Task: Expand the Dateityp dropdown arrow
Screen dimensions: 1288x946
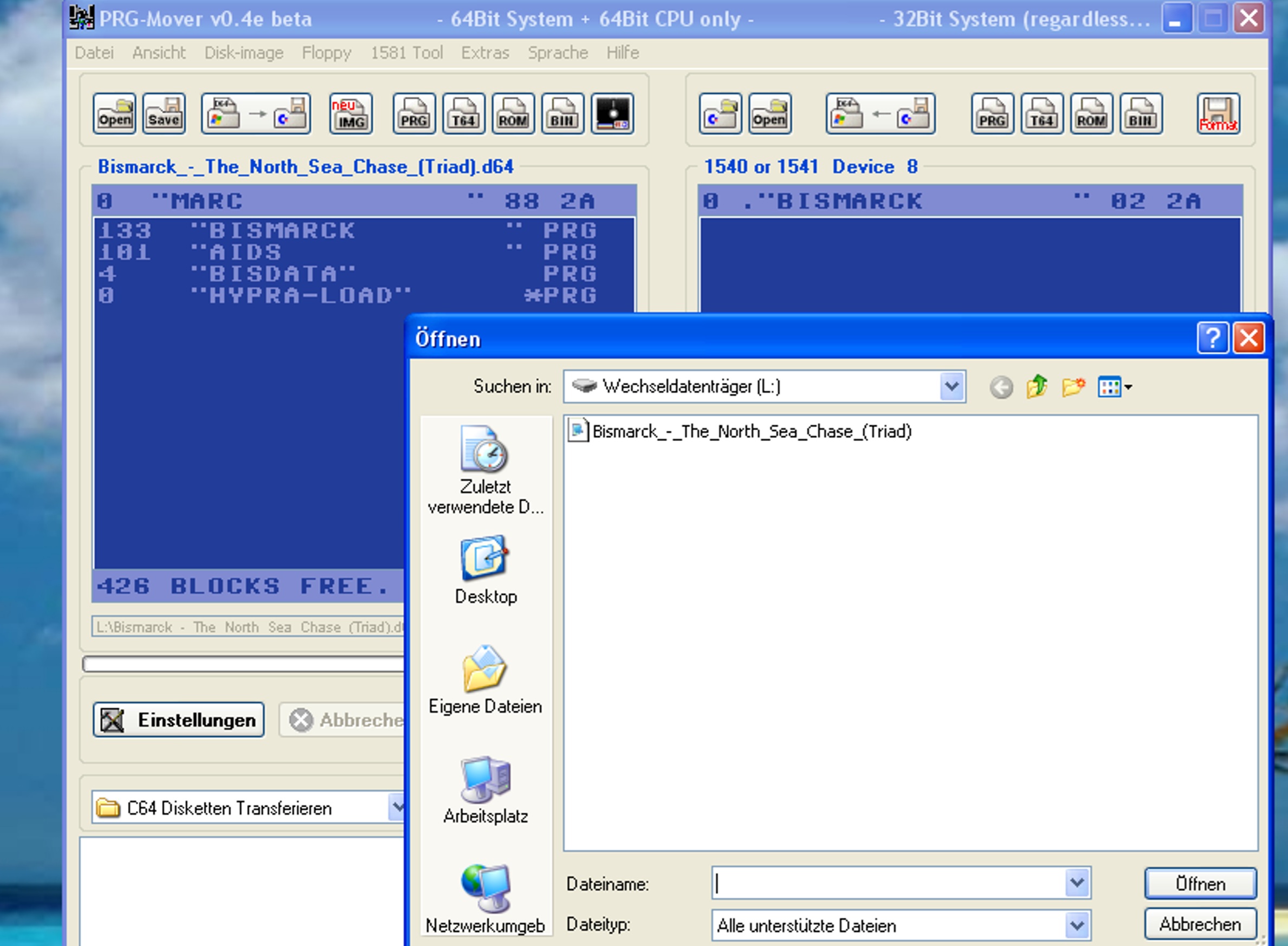Action: pos(1077,924)
